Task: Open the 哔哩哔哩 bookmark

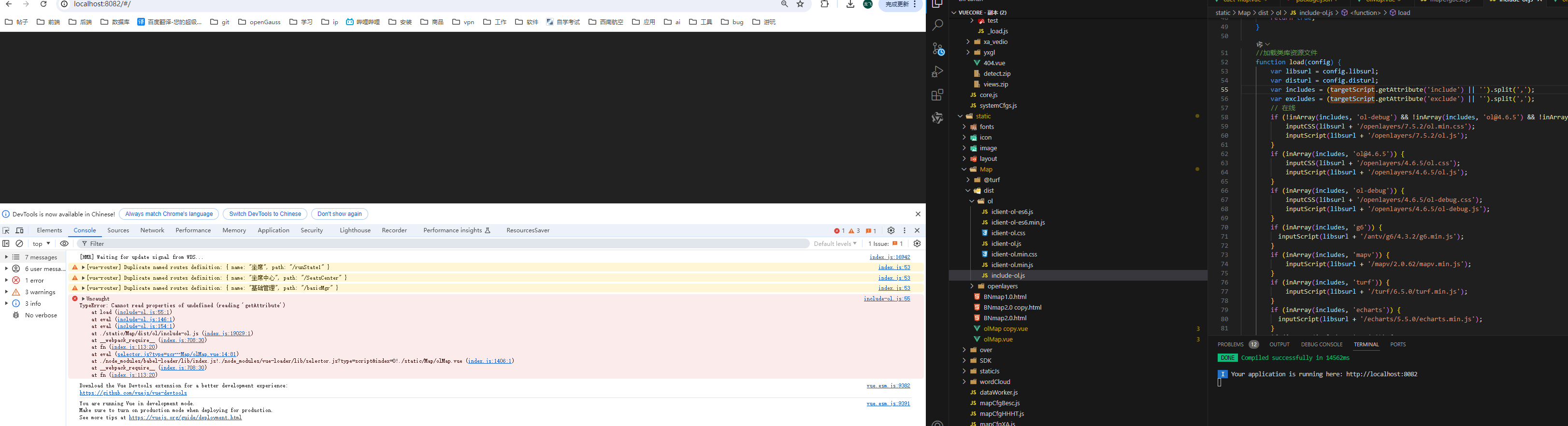Action: [363, 22]
